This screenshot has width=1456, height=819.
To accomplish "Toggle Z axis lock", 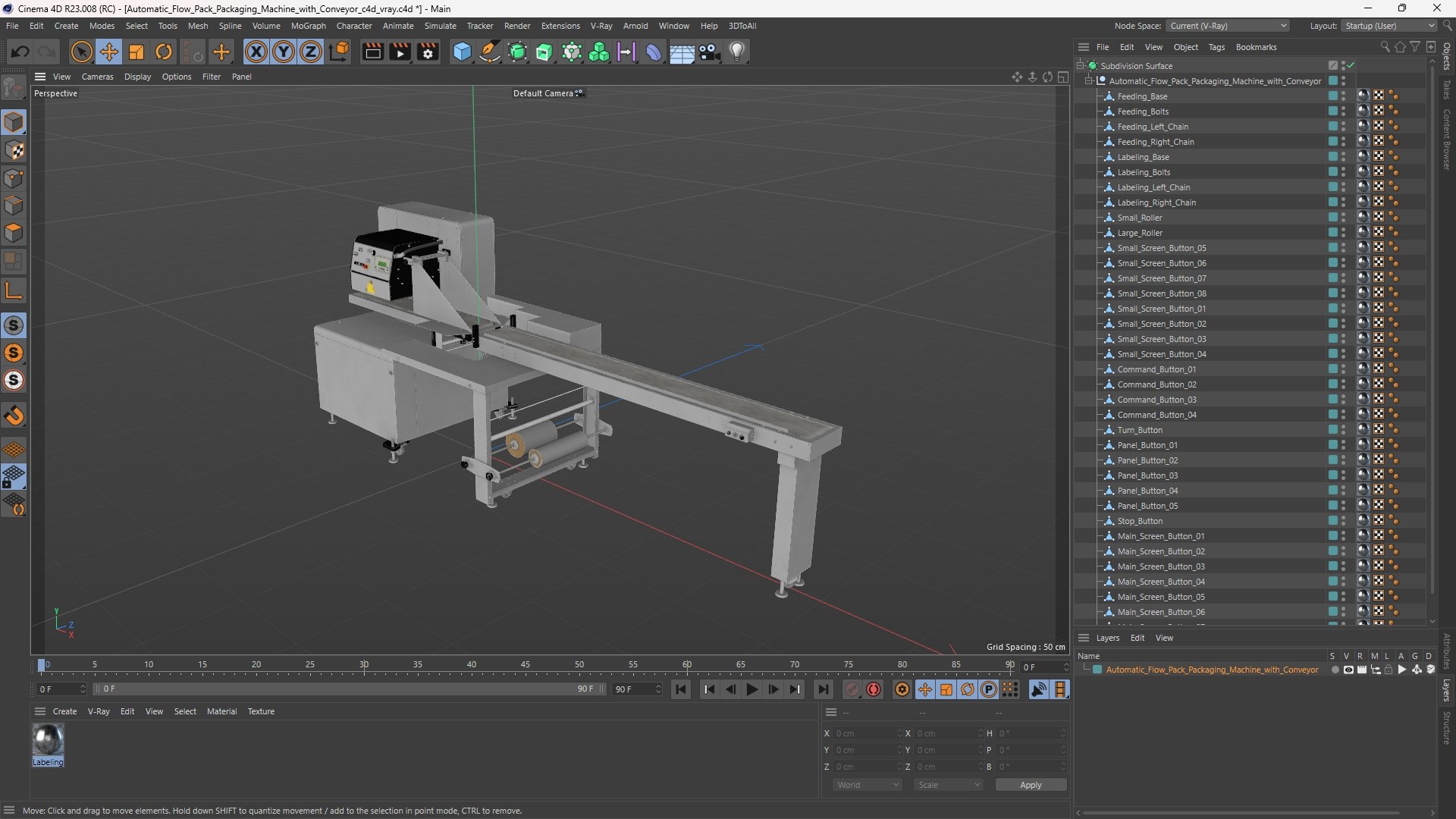I will [311, 52].
